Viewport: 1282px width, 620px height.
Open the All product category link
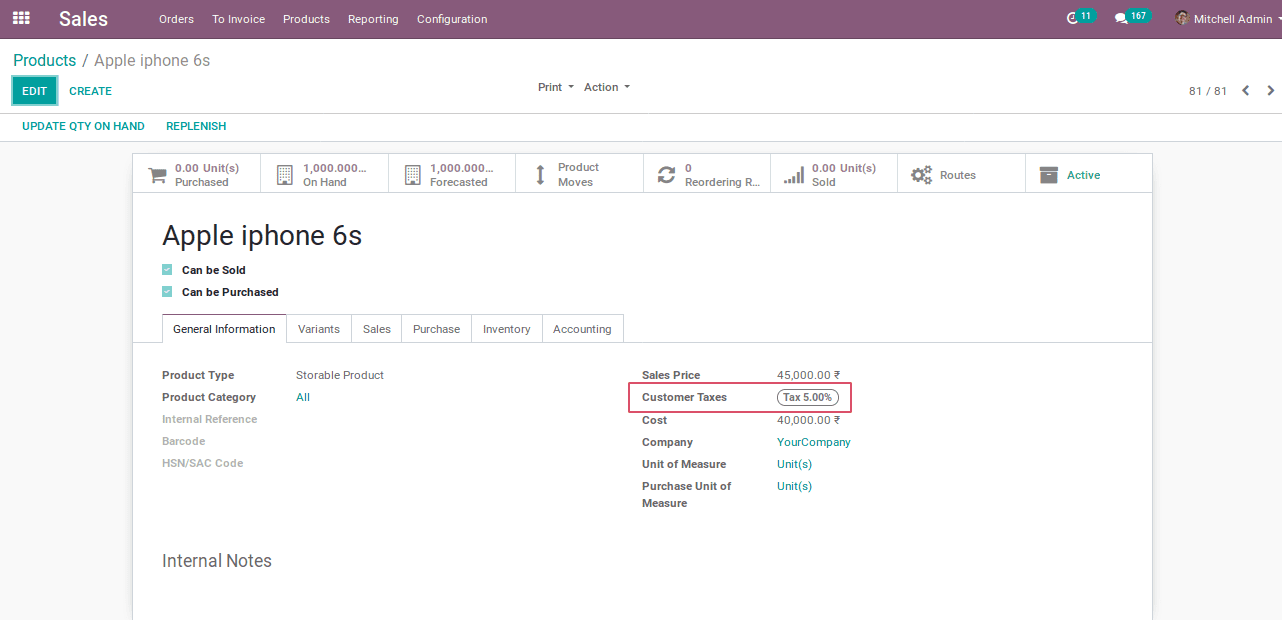pos(303,397)
